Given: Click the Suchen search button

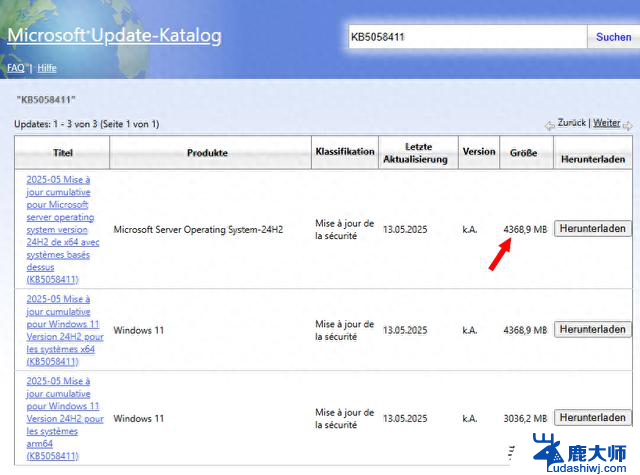Looking at the screenshot, I should click(x=613, y=37).
